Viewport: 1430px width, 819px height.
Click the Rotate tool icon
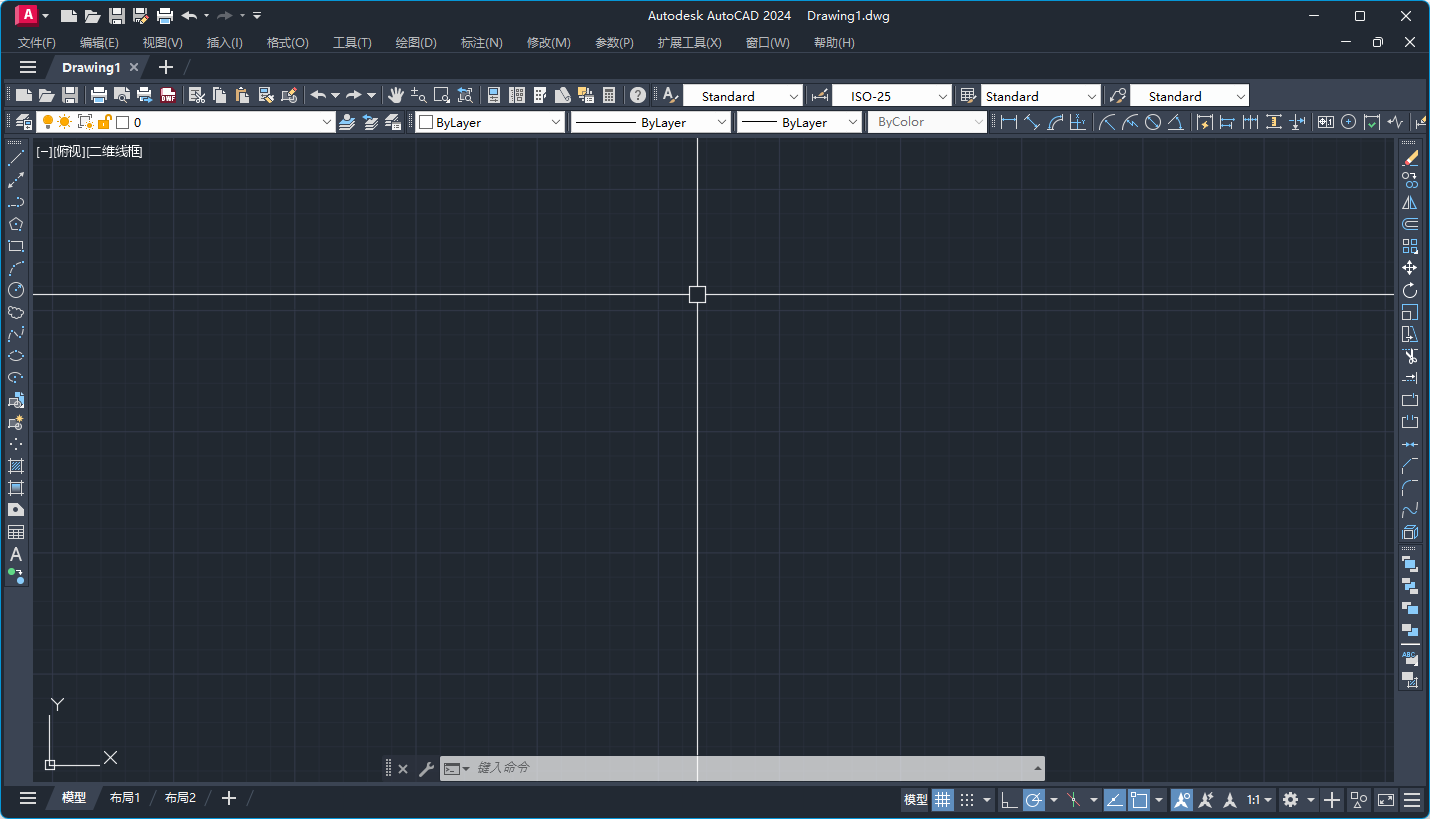click(x=1410, y=290)
